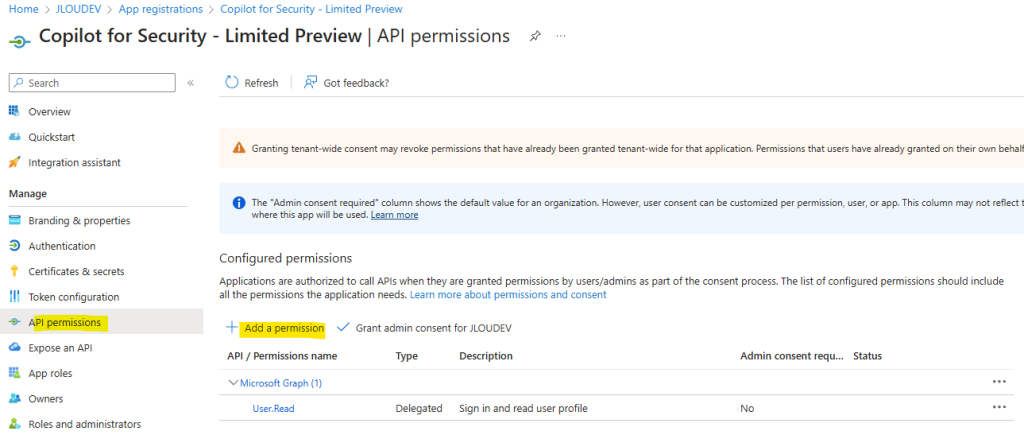
Task: Open the ellipsis menu beside the title
Action: (560, 37)
